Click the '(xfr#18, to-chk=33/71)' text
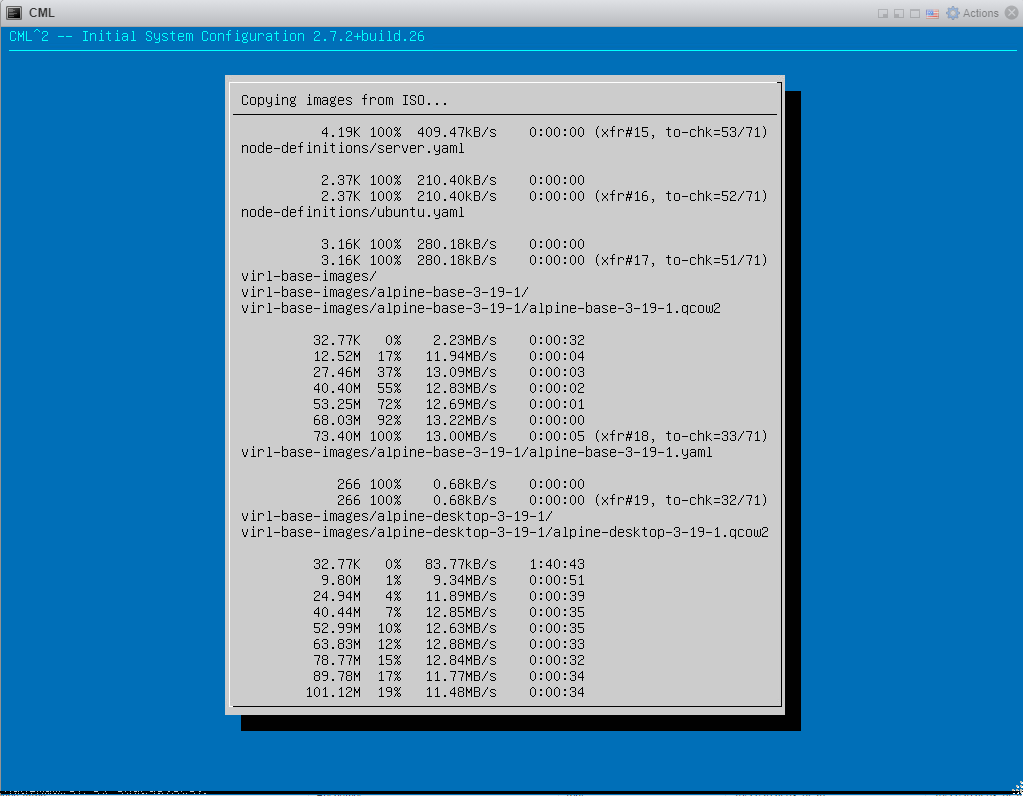This screenshot has width=1023, height=796. [x=680, y=436]
